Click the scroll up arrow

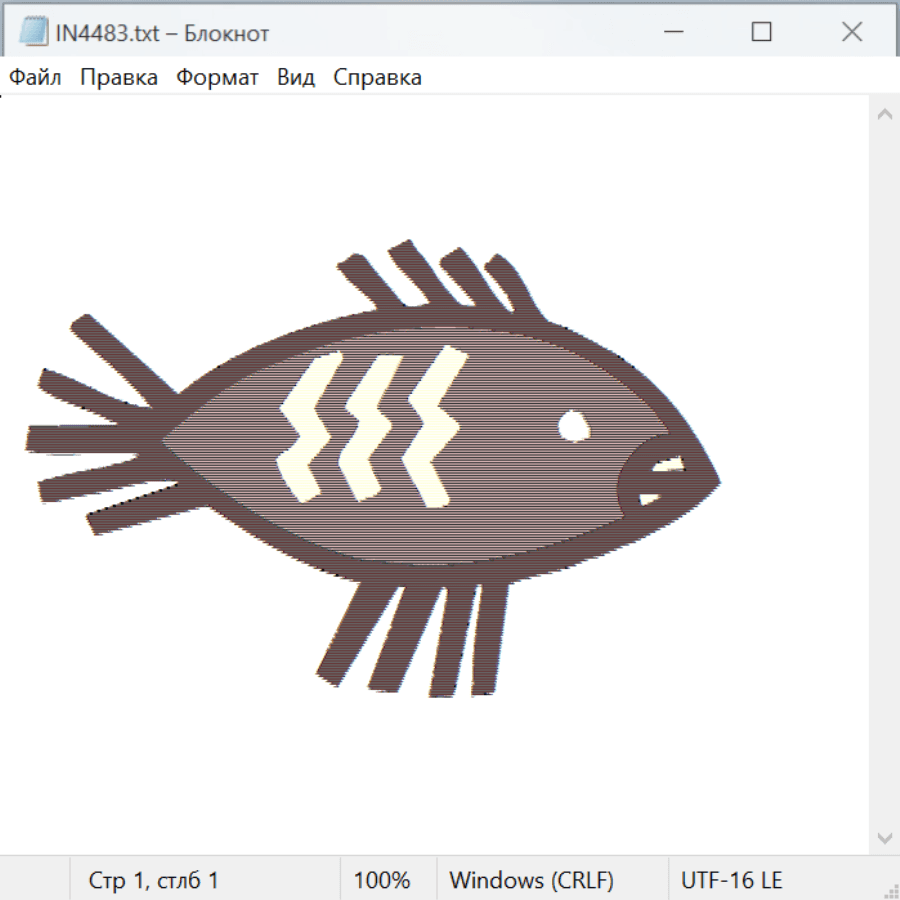(884, 115)
